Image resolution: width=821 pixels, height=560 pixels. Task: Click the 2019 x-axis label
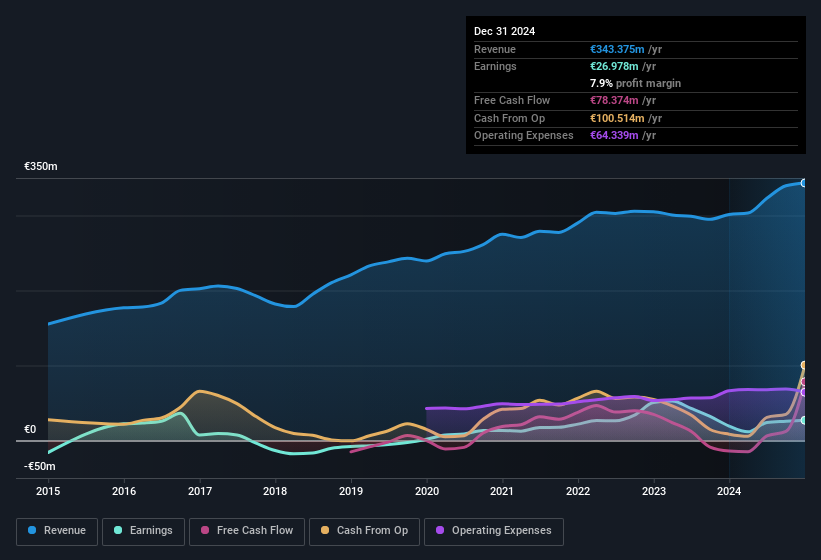coord(351,491)
